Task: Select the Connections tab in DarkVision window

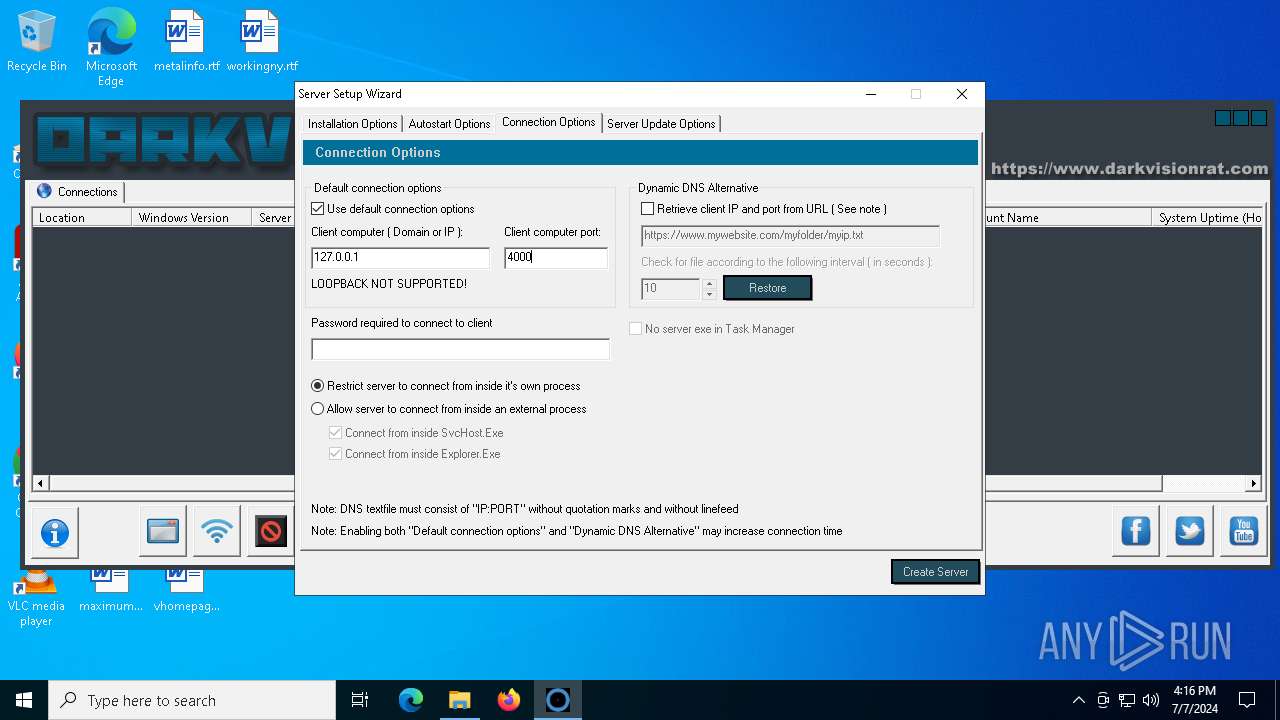Action: click(x=78, y=192)
